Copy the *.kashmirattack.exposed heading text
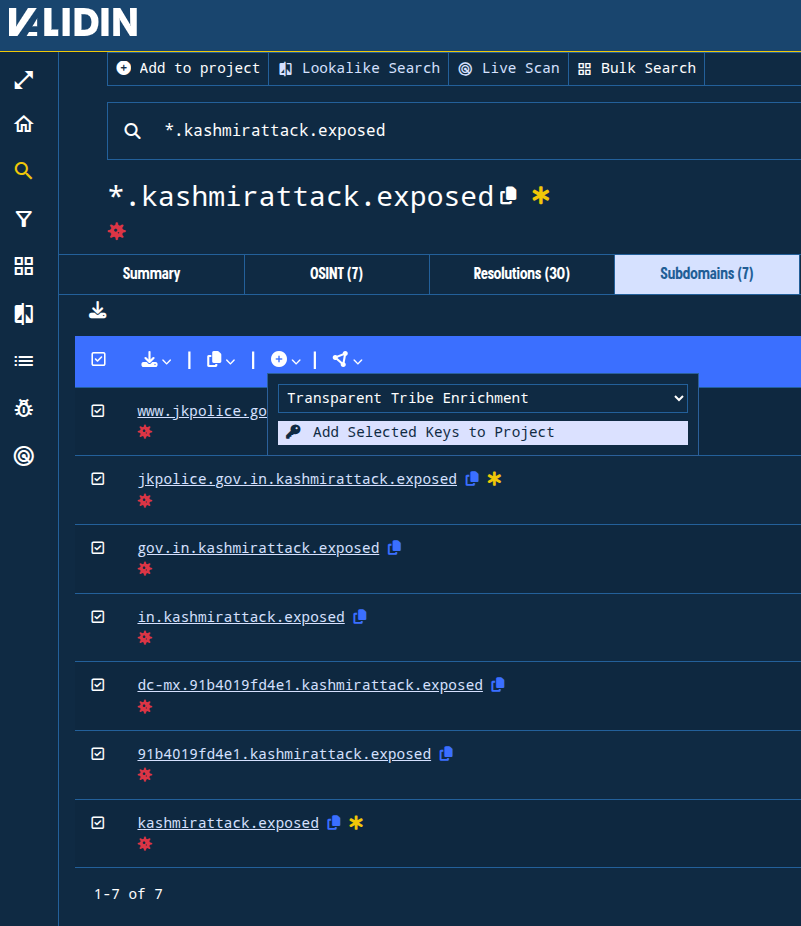801x926 pixels. pos(508,195)
